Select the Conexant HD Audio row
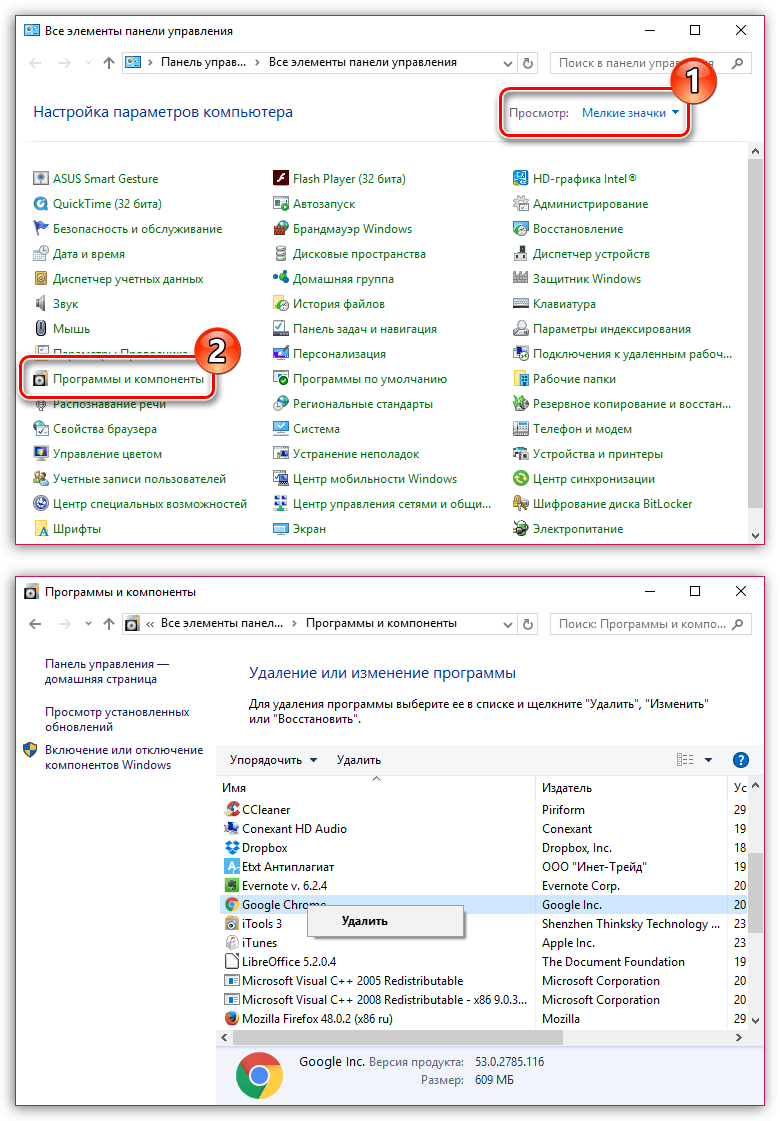Image resolution: width=780 pixels, height=1121 pixels. pyautogui.click(x=483, y=829)
